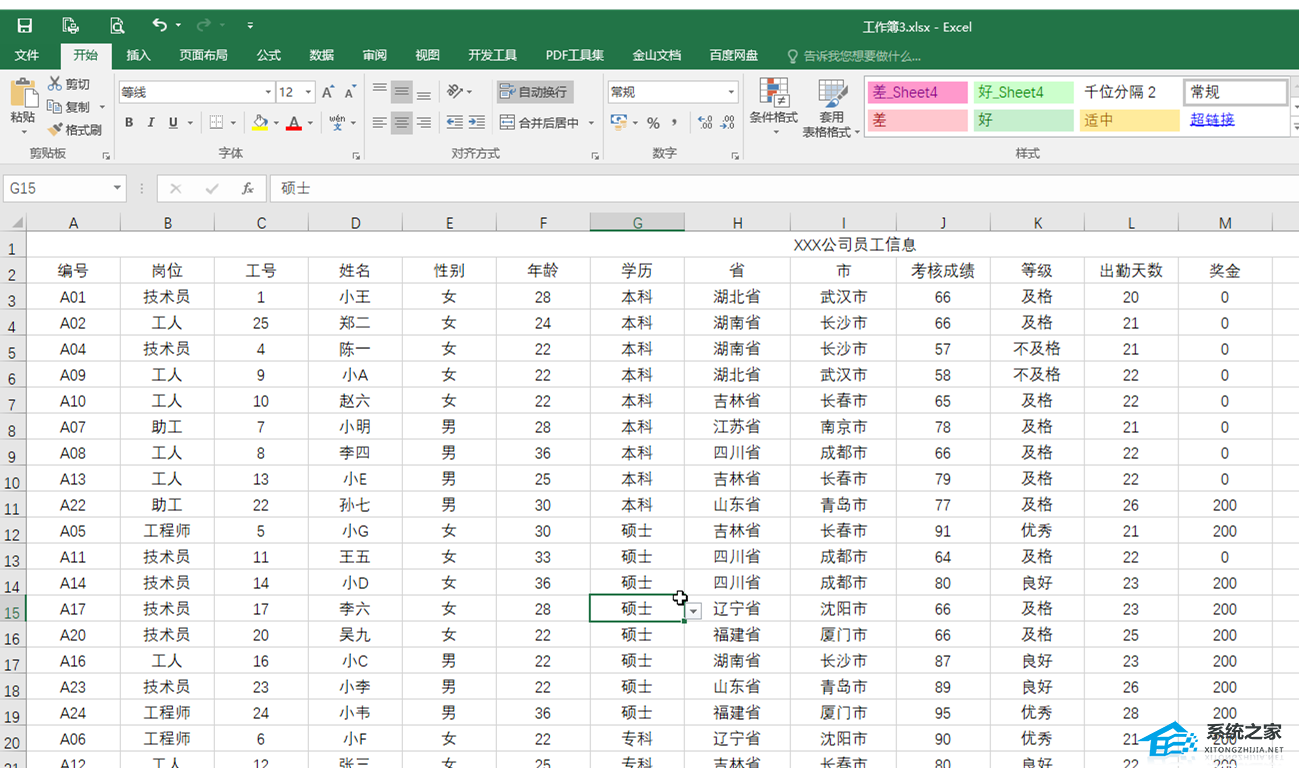This screenshot has height=768, width=1299.
Task: Expand font group dialog launcher 字体
Action: click(x=356, y=156)
